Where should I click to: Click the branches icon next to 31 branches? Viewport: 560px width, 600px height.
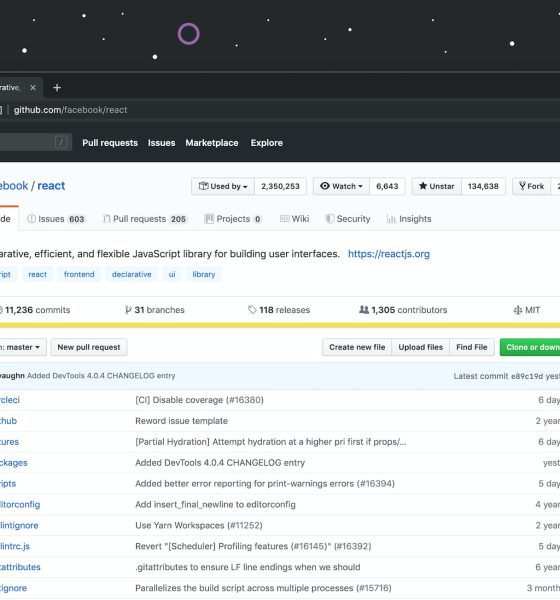coord(128,310)
